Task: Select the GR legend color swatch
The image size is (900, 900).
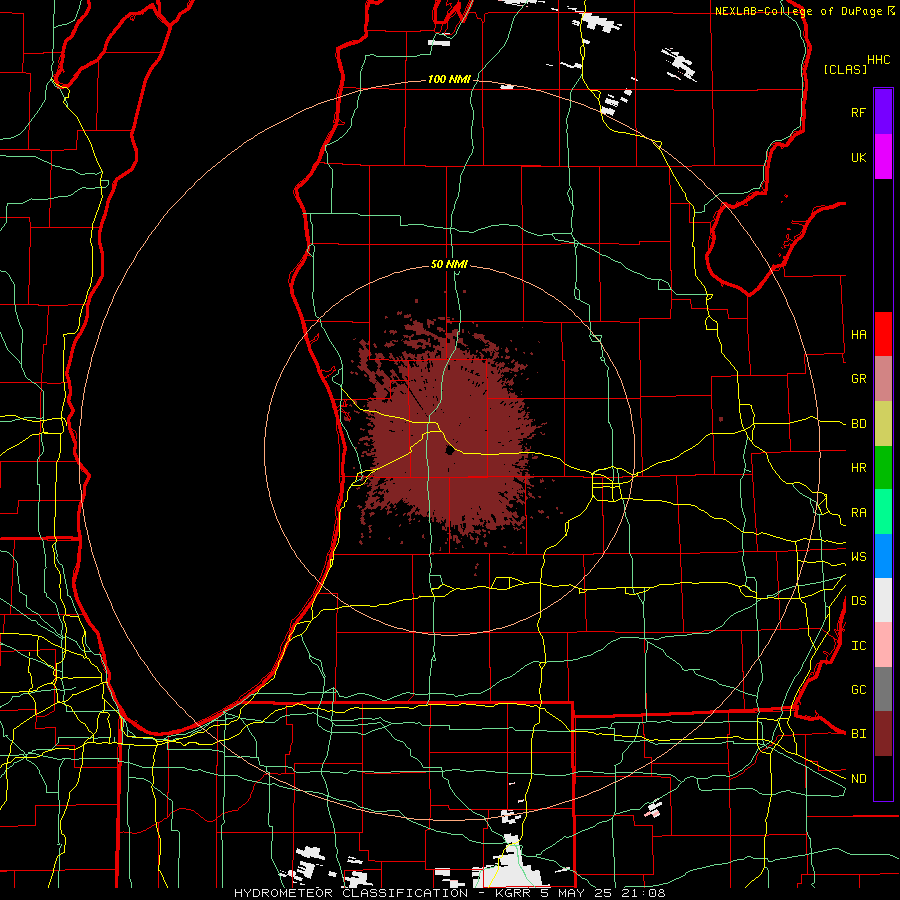Action: coord(883,379)
